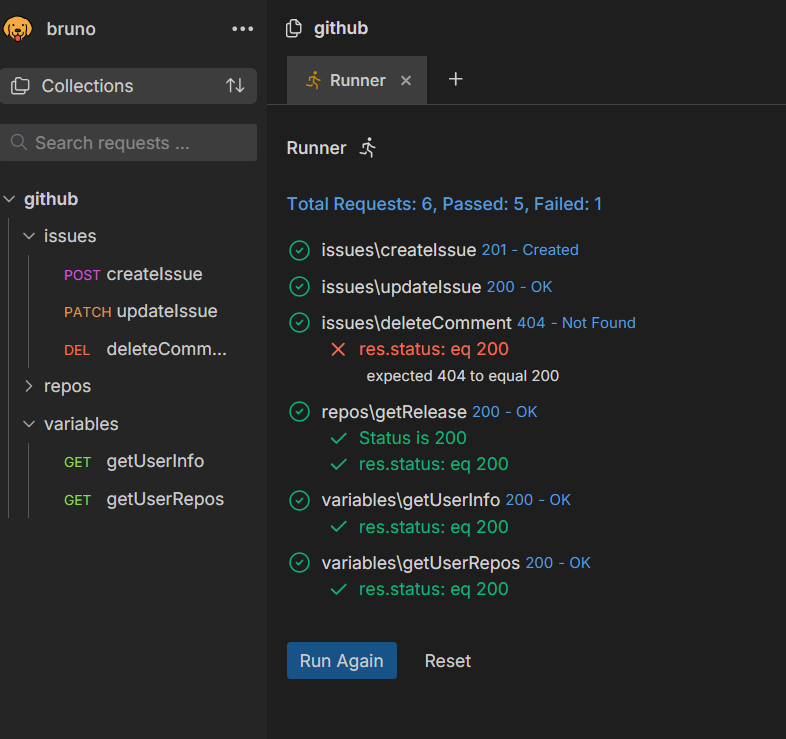Click the pass checkmark circle for updateIssue
Screen dimensions: 786x739
click(299, 287)
